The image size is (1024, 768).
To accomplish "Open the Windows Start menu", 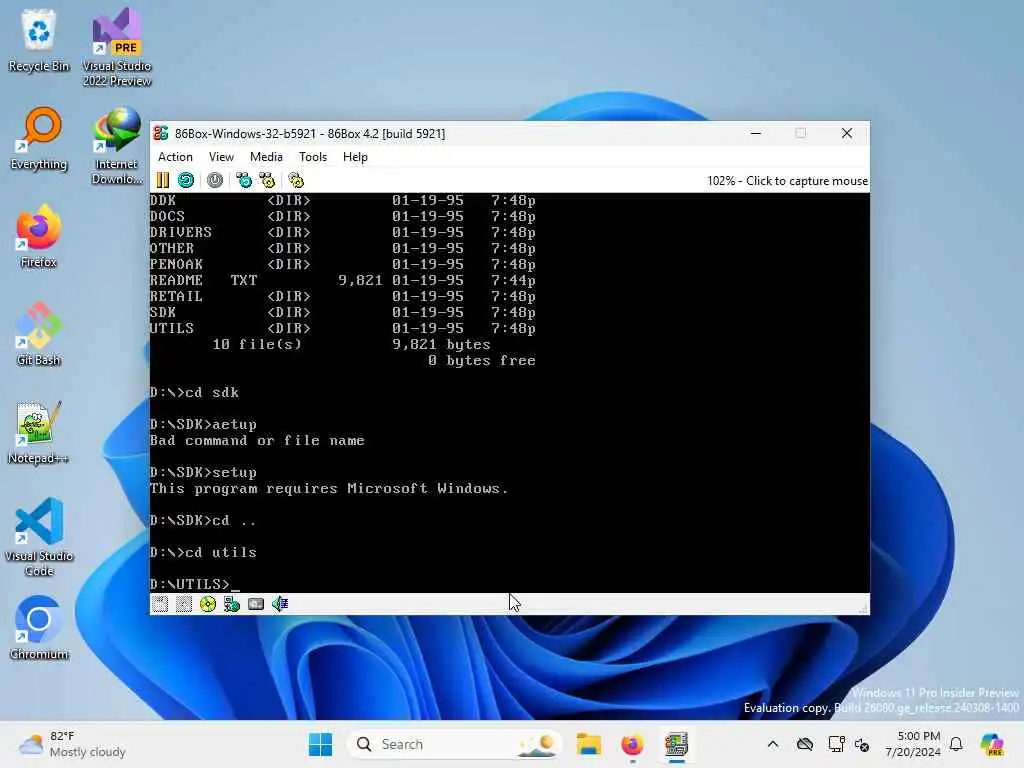I will click(x=320, y=744).
